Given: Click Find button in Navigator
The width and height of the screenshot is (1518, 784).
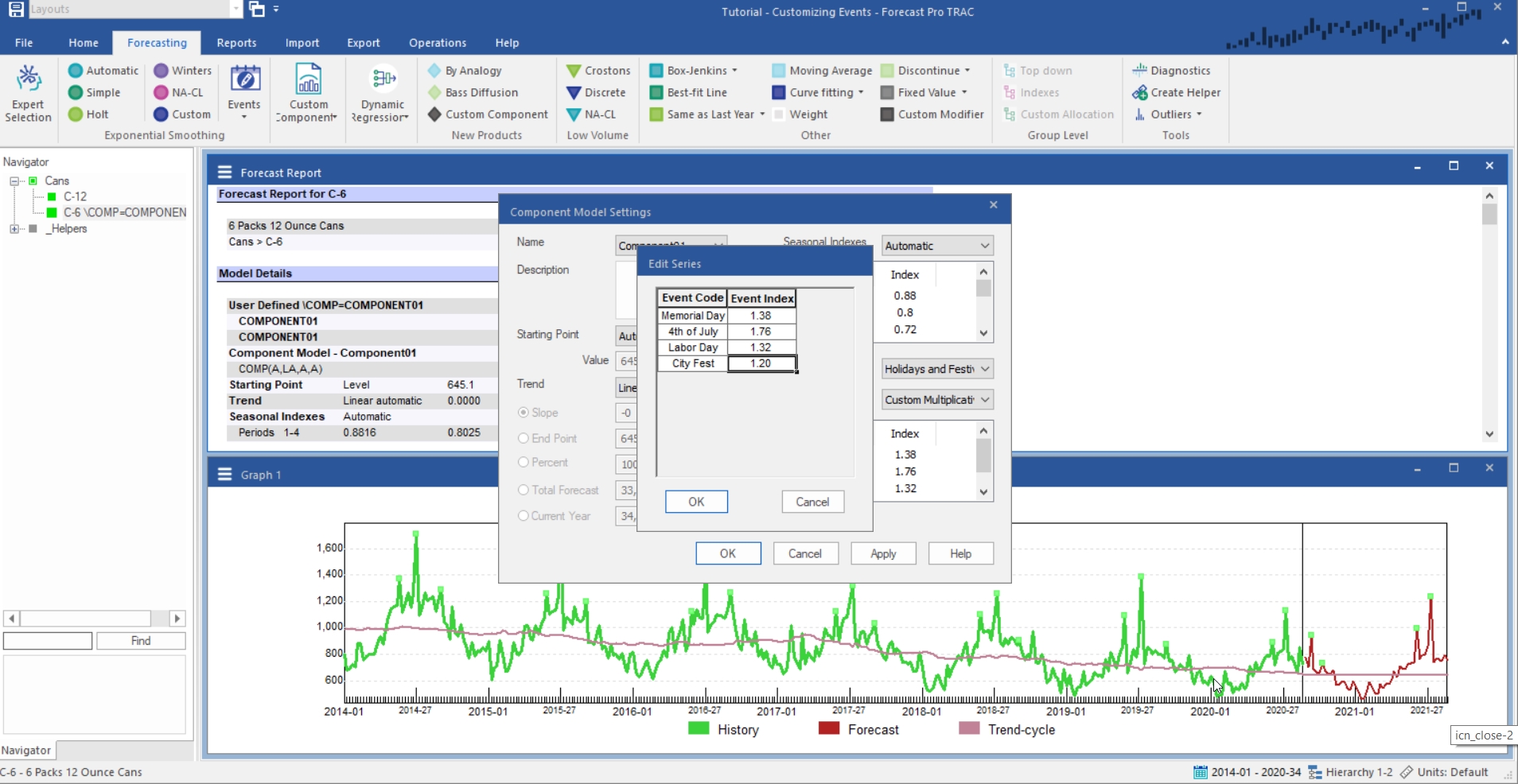Looking at the screenshot, I should click(x=141, y=641).
